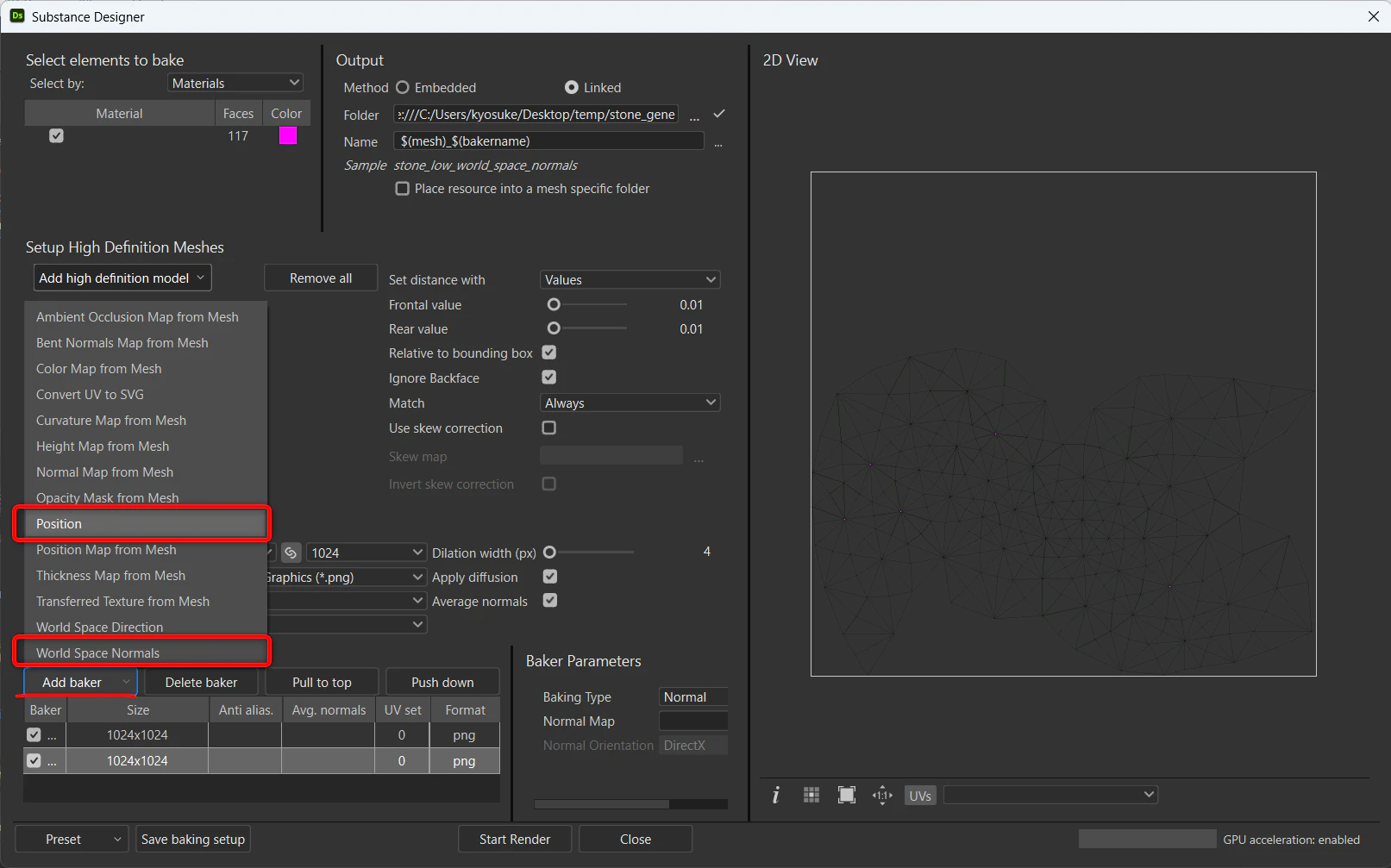Viewport: 1391px width, 868px height.
Task: Choose Convert UV to SVG
Action: (x=146, y=395)
